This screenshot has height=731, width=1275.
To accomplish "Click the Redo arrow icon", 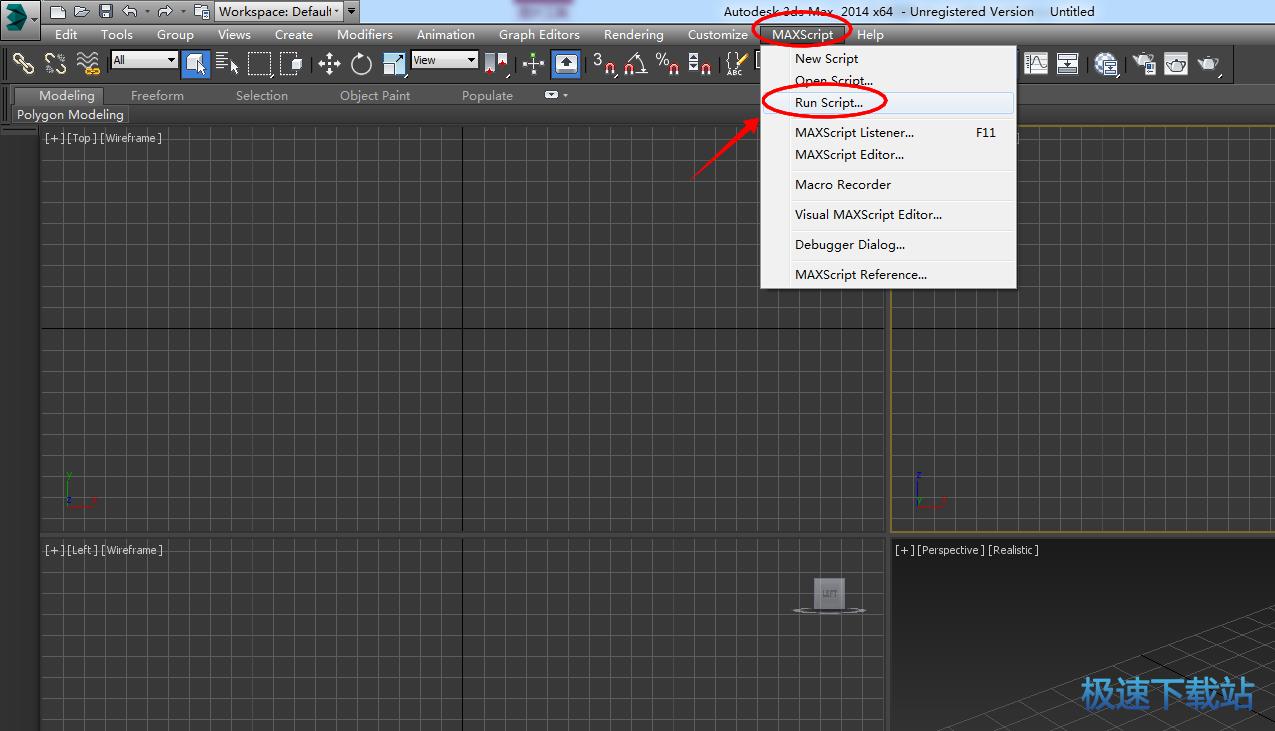I will (165, 12).
